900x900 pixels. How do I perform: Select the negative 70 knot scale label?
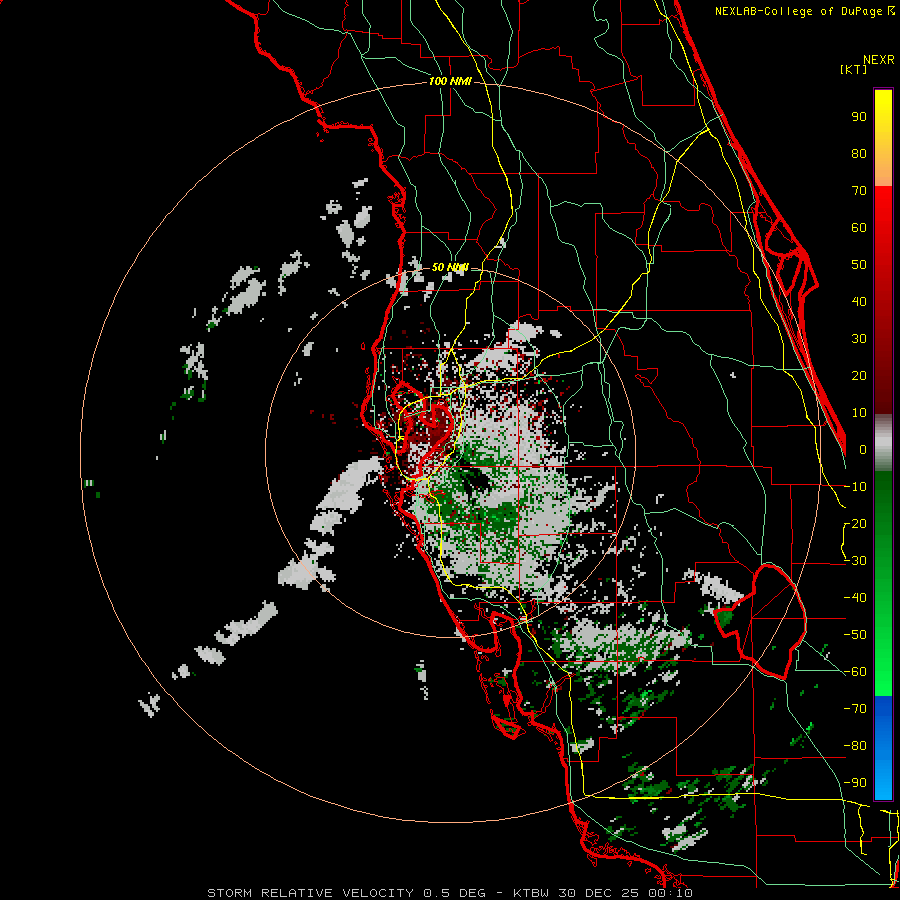855,709
